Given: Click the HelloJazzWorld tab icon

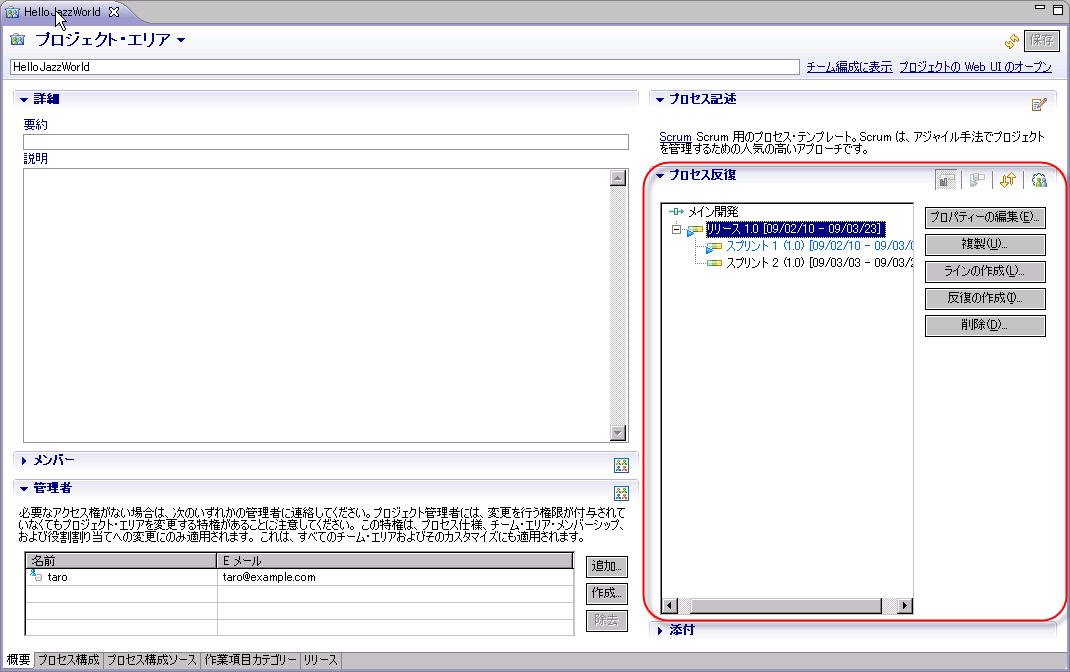Looking at the screenshot, I should coord(12,12).
